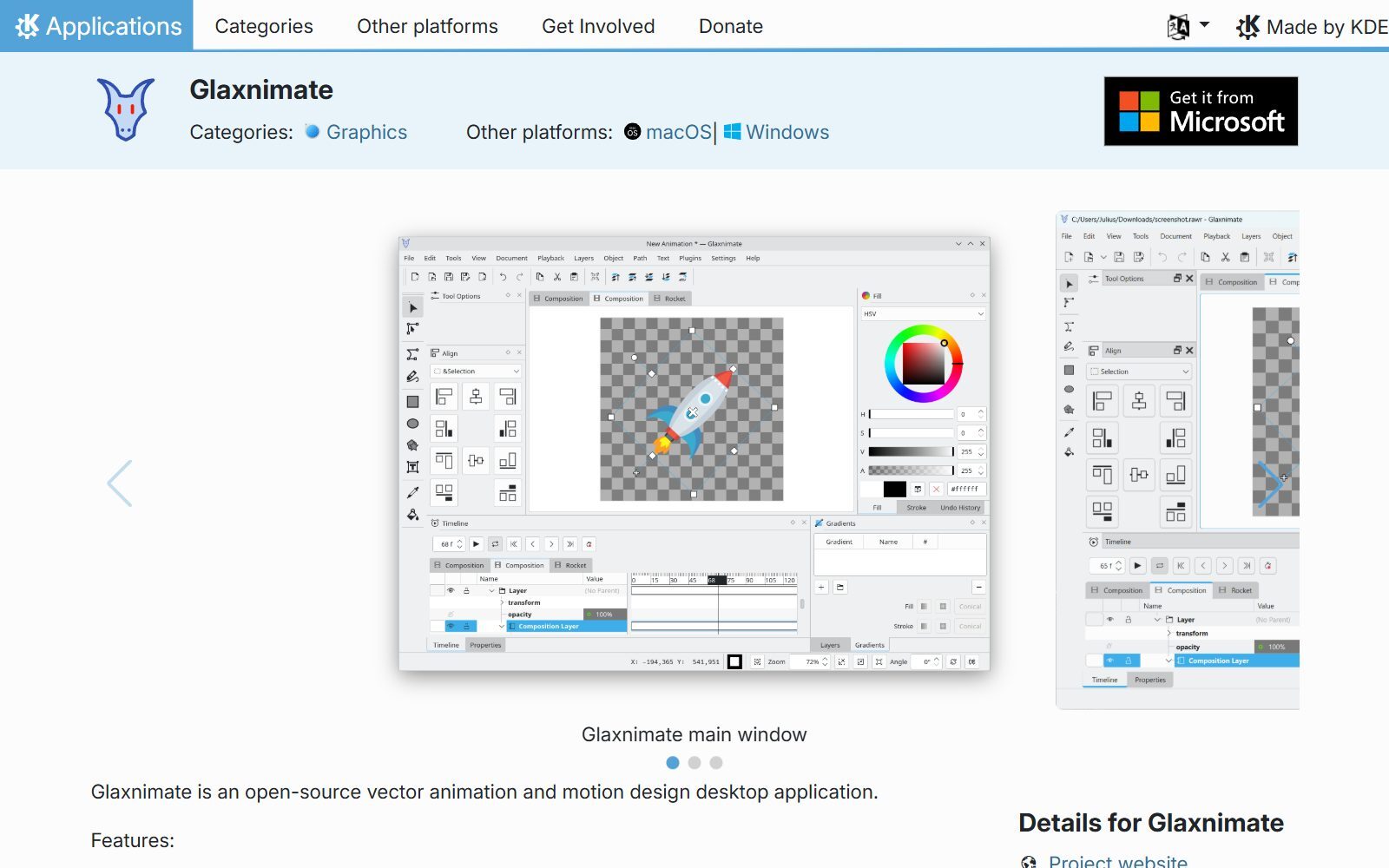The height and width of the screenshot is (868, 1389).
Task: Click the 'Other platforms:' label beside macOS
Action: 539,132
